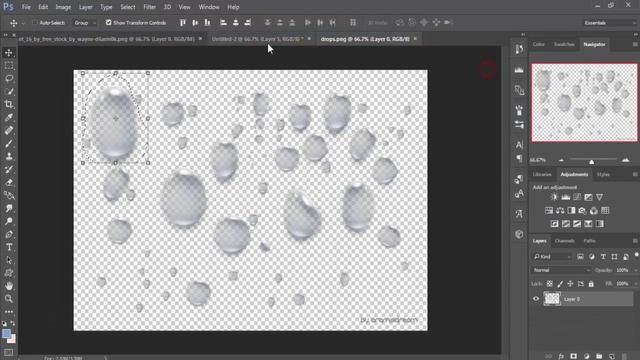Toggle layer filtering switch on or off

pos(637,255)
